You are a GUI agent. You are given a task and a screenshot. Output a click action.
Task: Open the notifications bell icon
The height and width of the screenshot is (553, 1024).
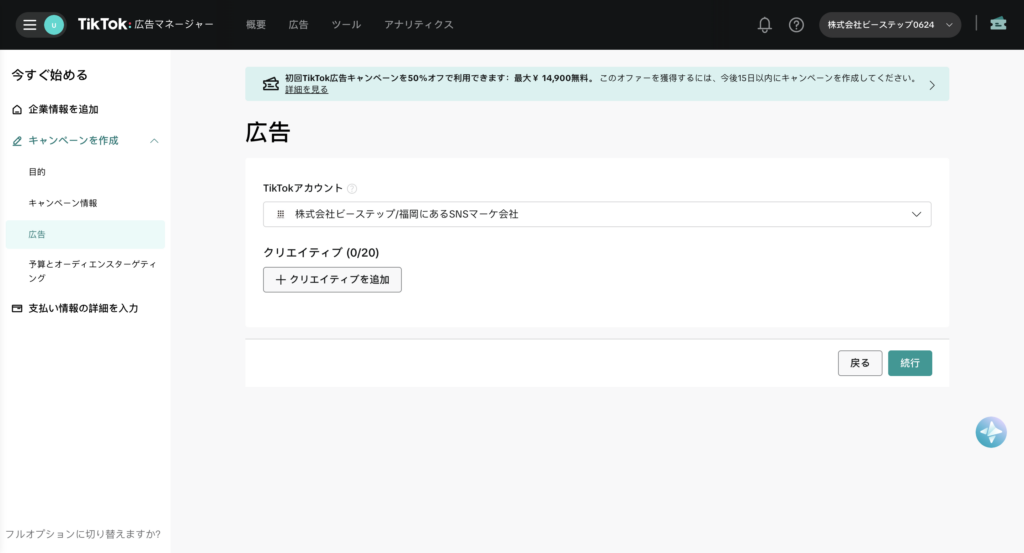pos(764,25)
